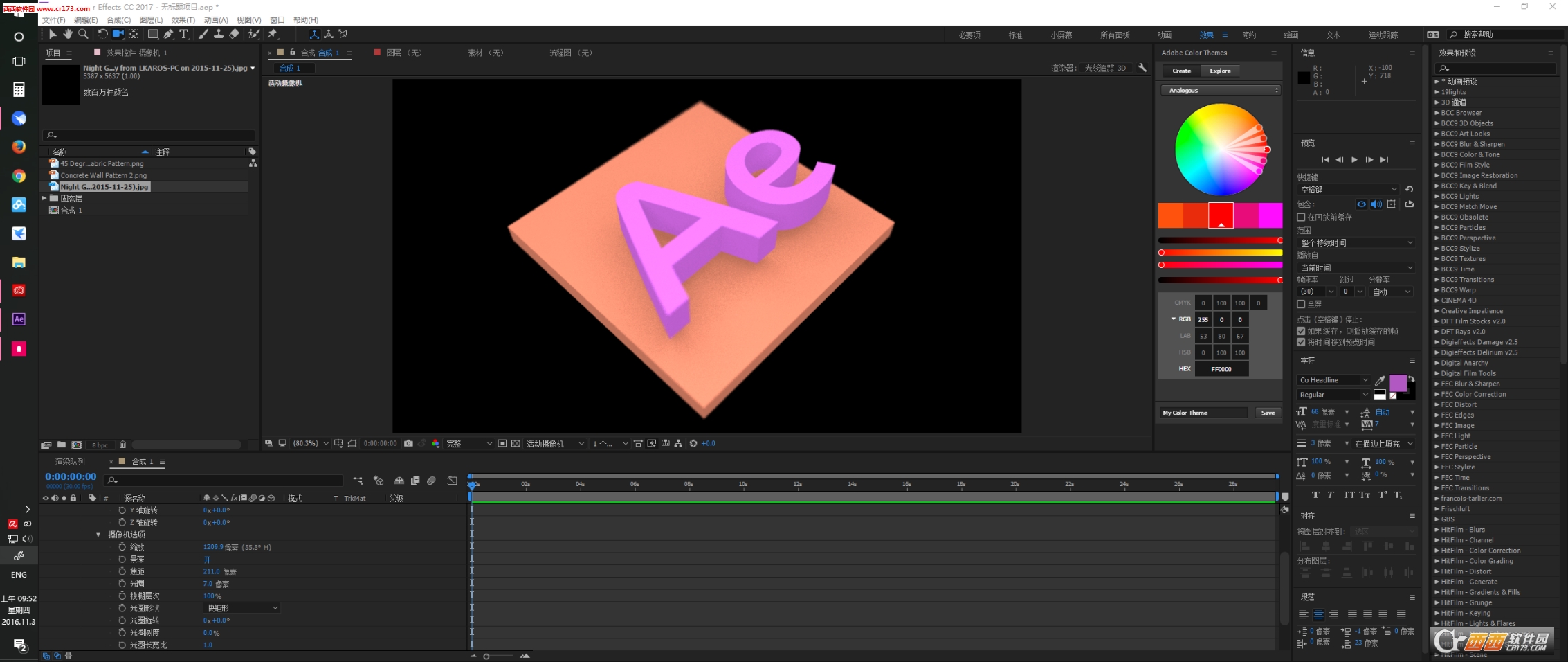Delete selected project item with trash icon
Screen dimensions: 1568x662
click(122, 445)
